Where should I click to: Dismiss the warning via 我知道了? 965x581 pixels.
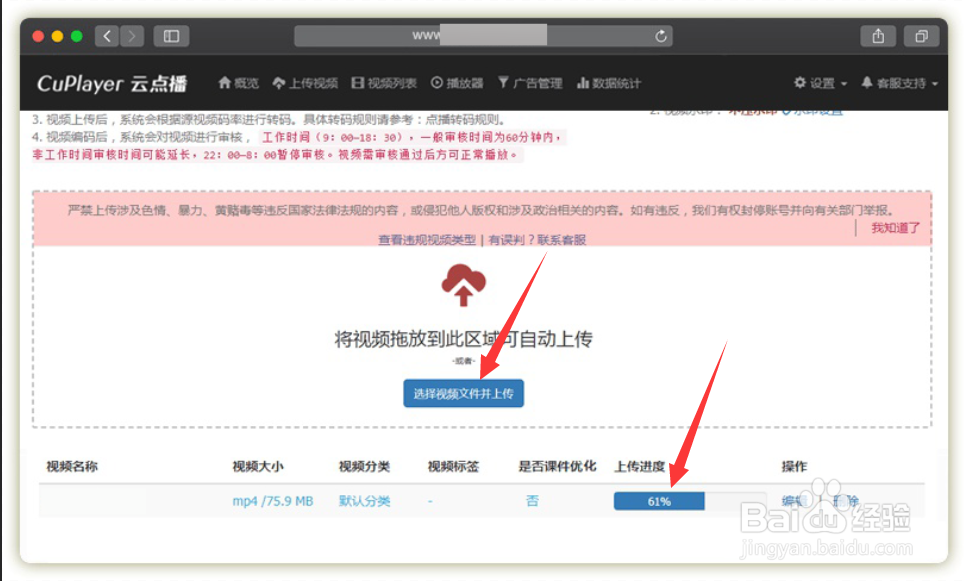892,228
